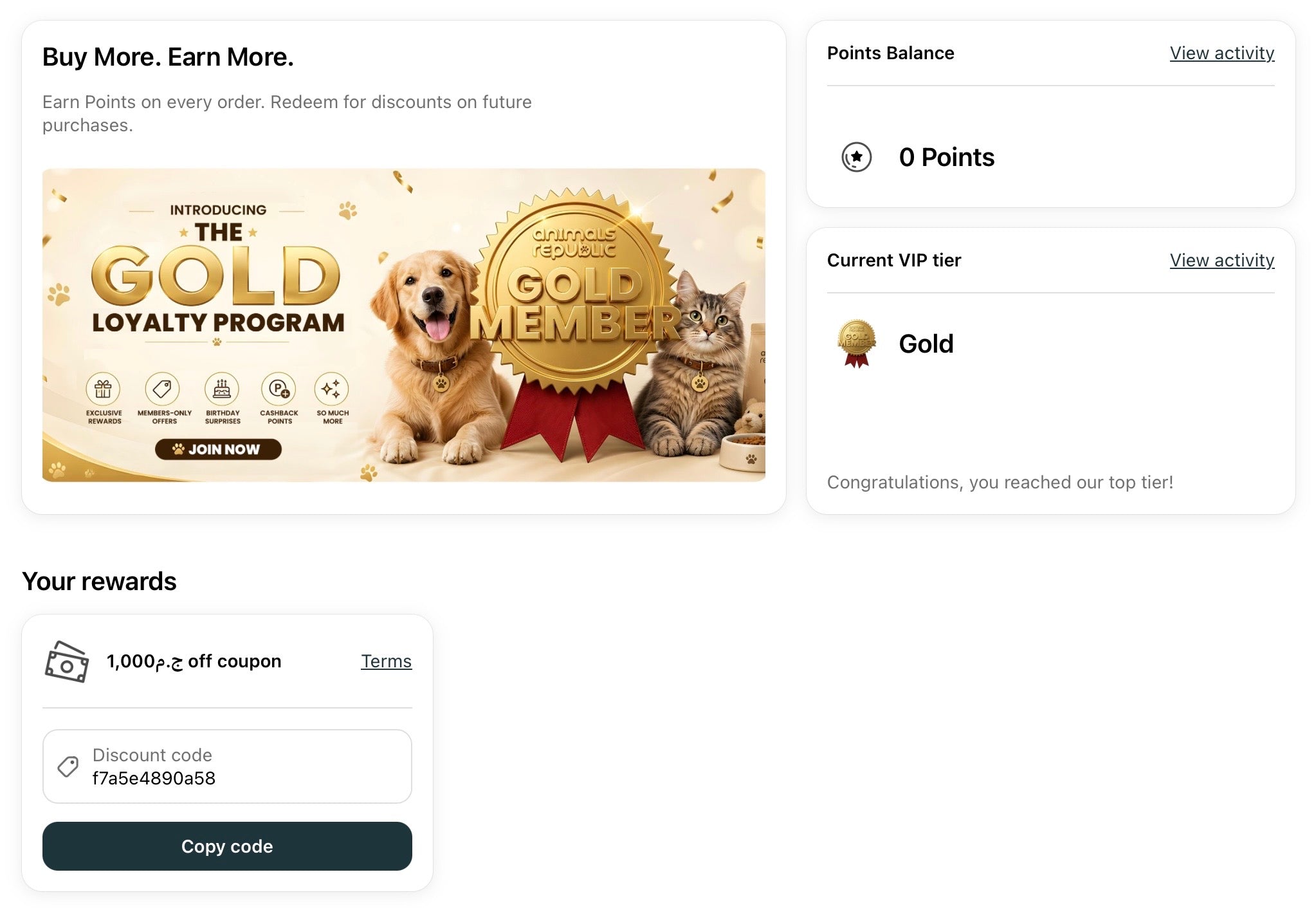
Task: Click the discount code tag icon
Action: pos(68,766)
